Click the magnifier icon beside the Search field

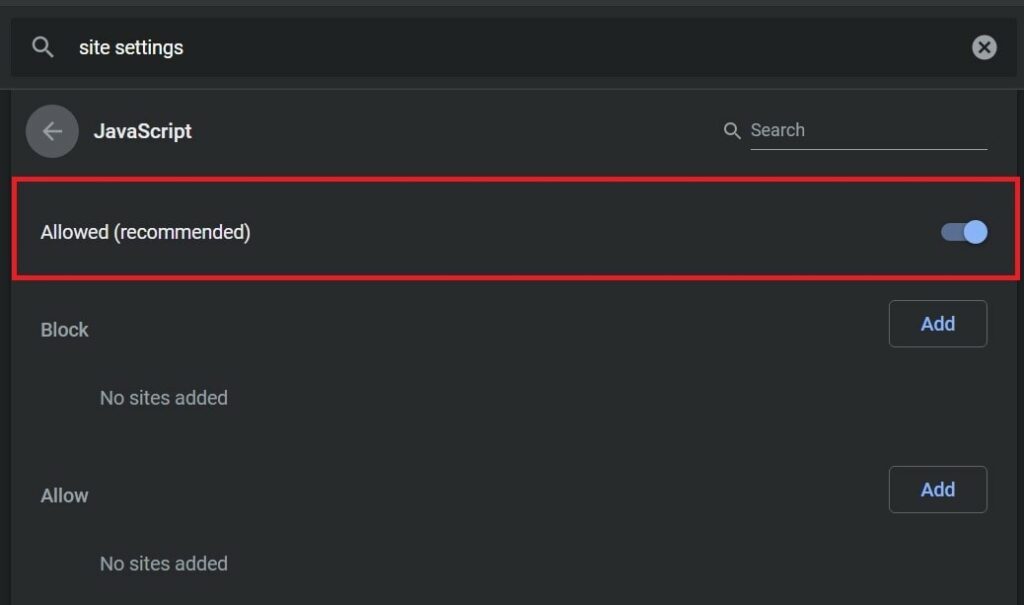(x=732, y=131)
